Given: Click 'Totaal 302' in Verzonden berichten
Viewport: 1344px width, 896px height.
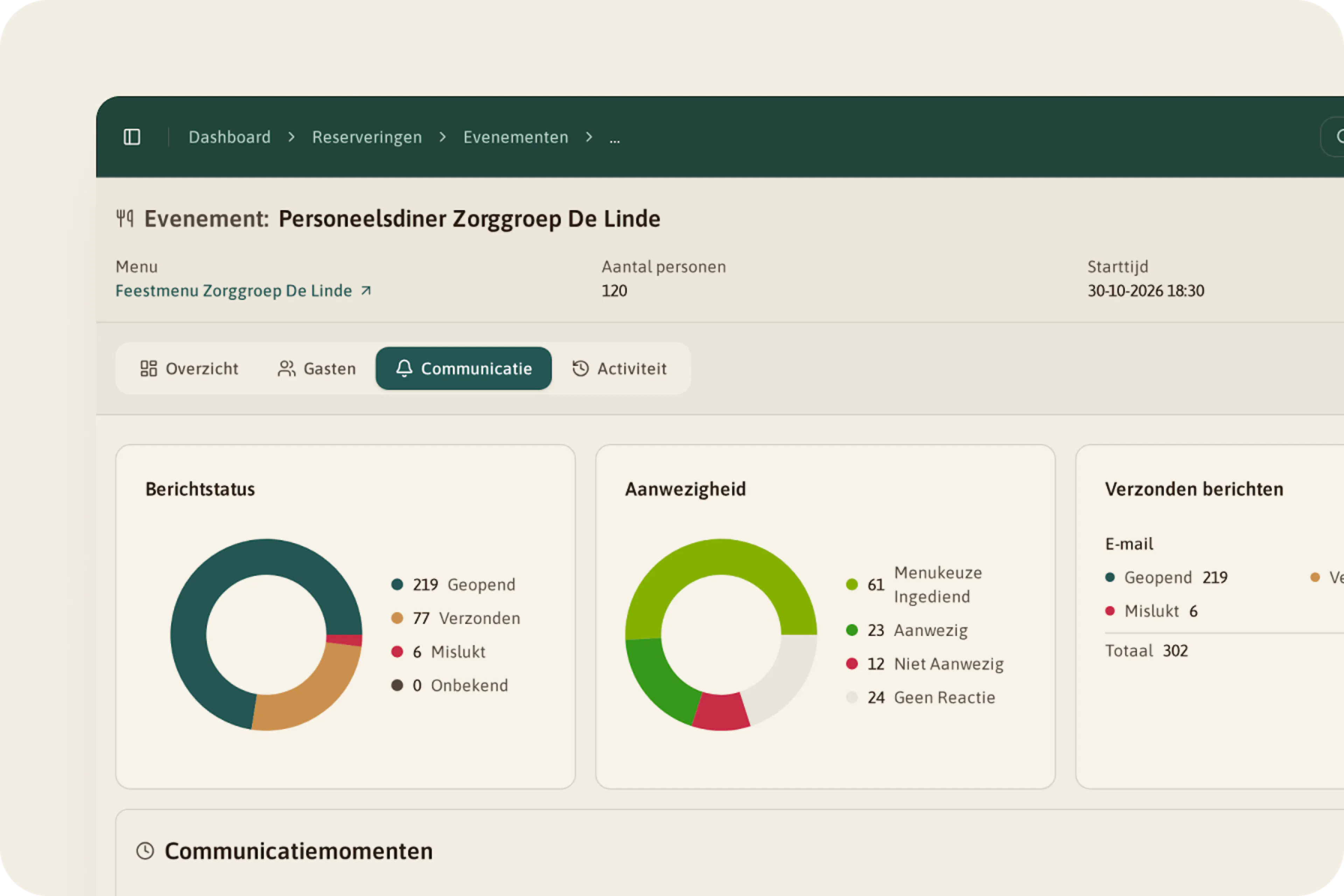Looking at the screenshot, I should pyautogui.click(x=1146, y=651).
